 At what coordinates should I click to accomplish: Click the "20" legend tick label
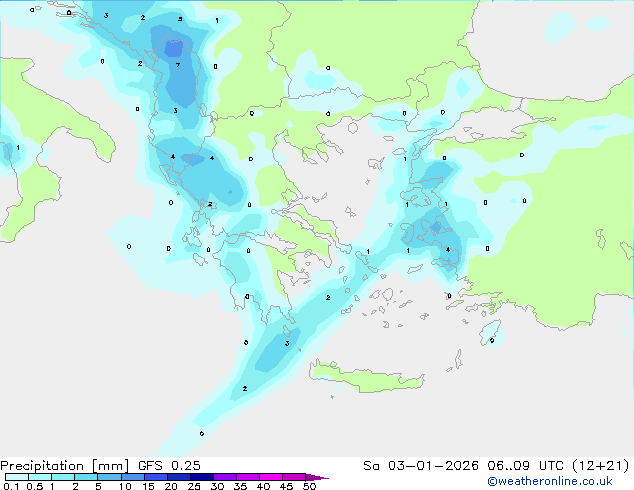[171, 486]
